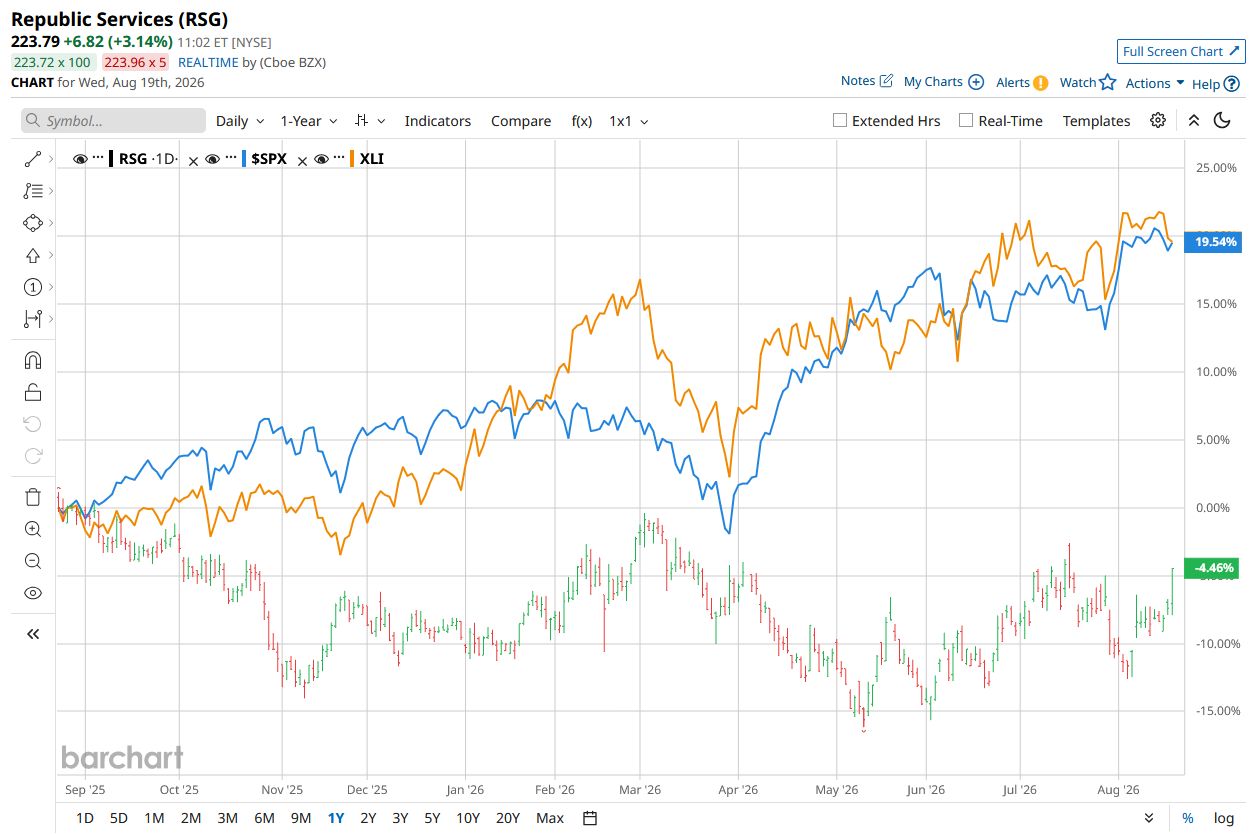Select the trend line drawing tool

pyautogui.click(x=32, y=158)
